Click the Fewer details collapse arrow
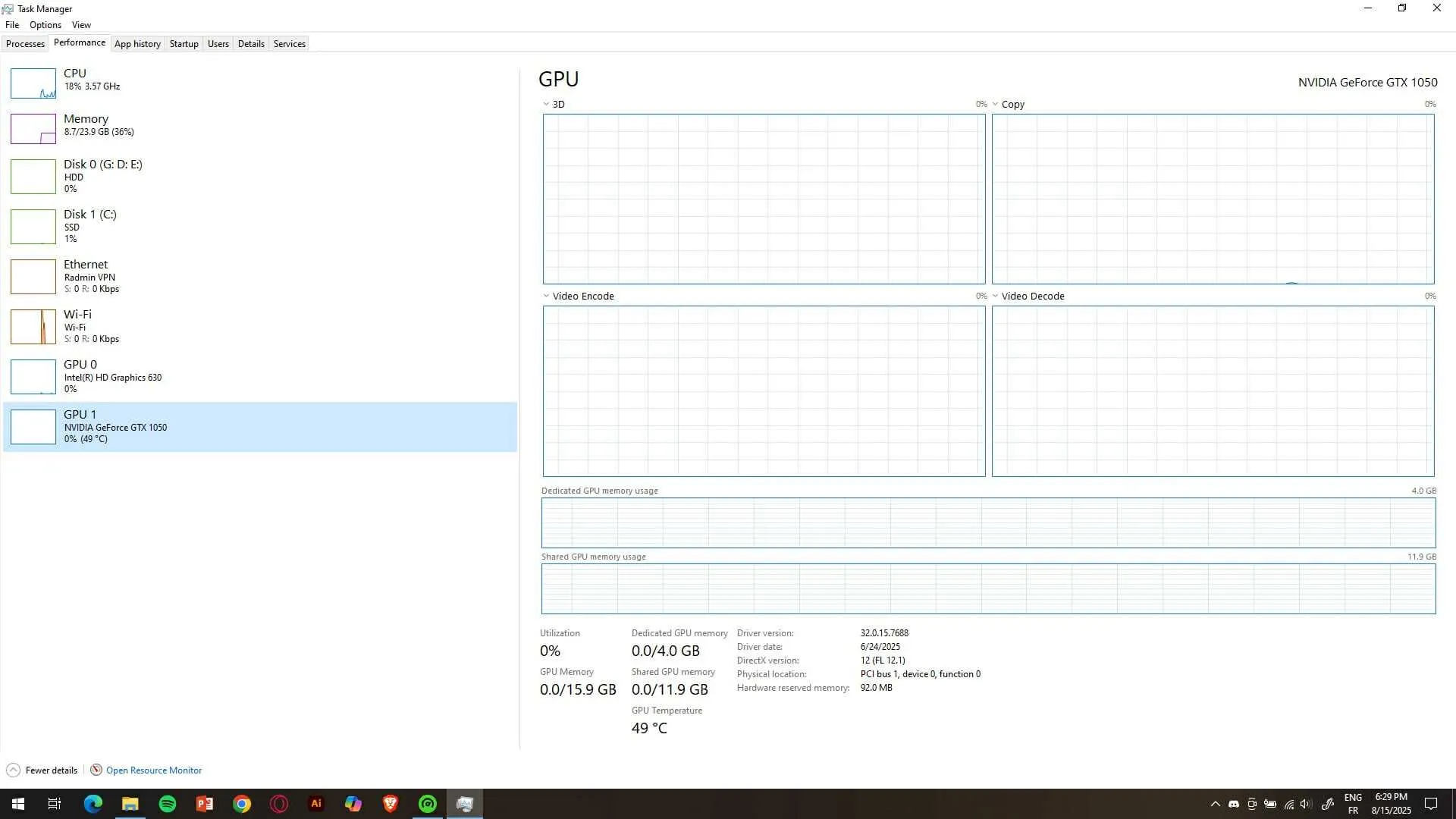 coord(13,770)
